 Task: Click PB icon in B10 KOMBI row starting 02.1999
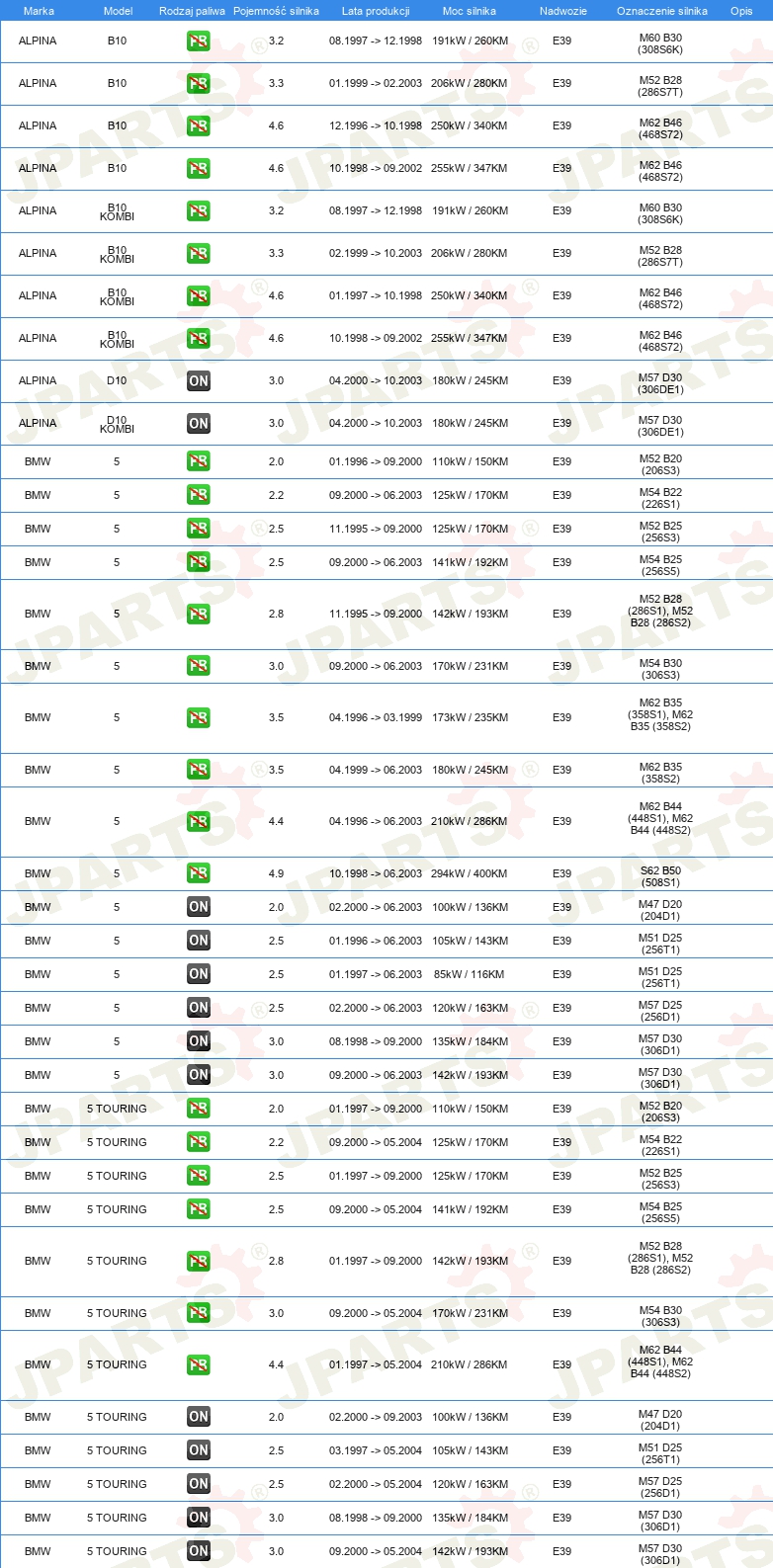coord(199,254)
